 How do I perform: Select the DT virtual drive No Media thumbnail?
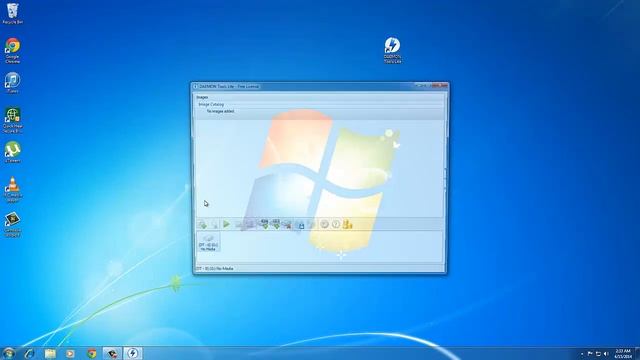(x=209, y=242)
